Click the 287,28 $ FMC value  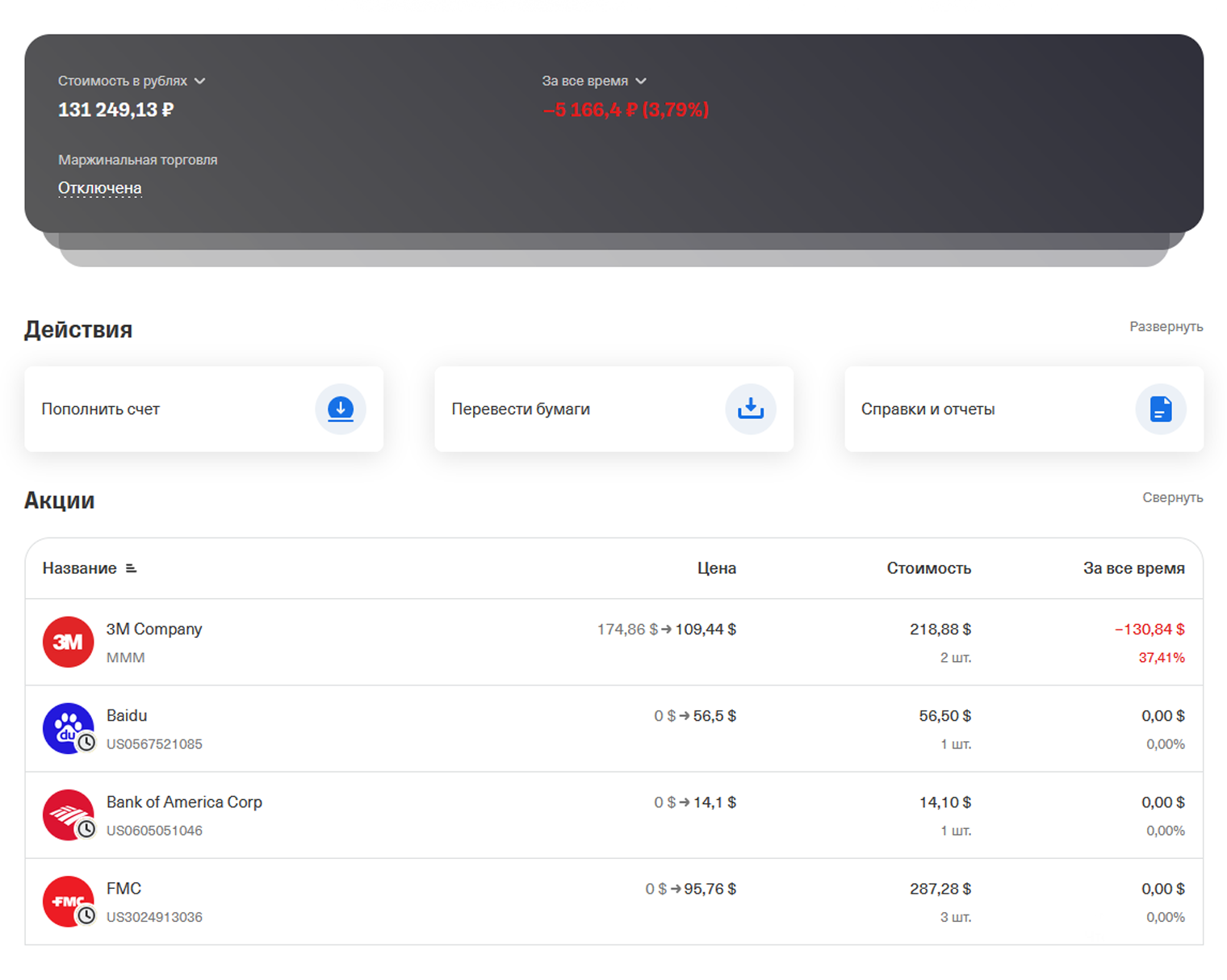pos(940,888)
